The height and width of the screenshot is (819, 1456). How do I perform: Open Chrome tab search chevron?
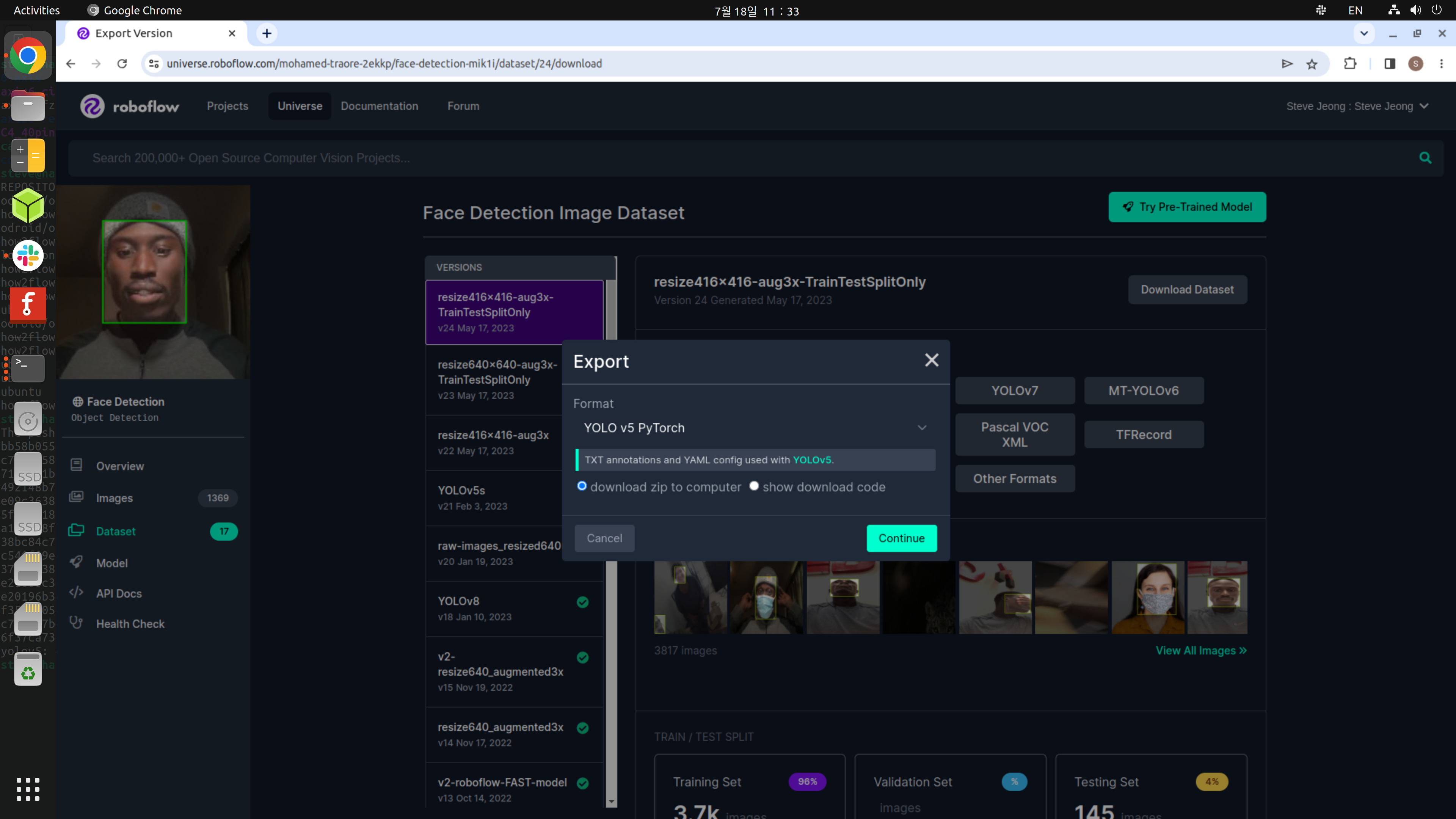tap(1363, 33)
